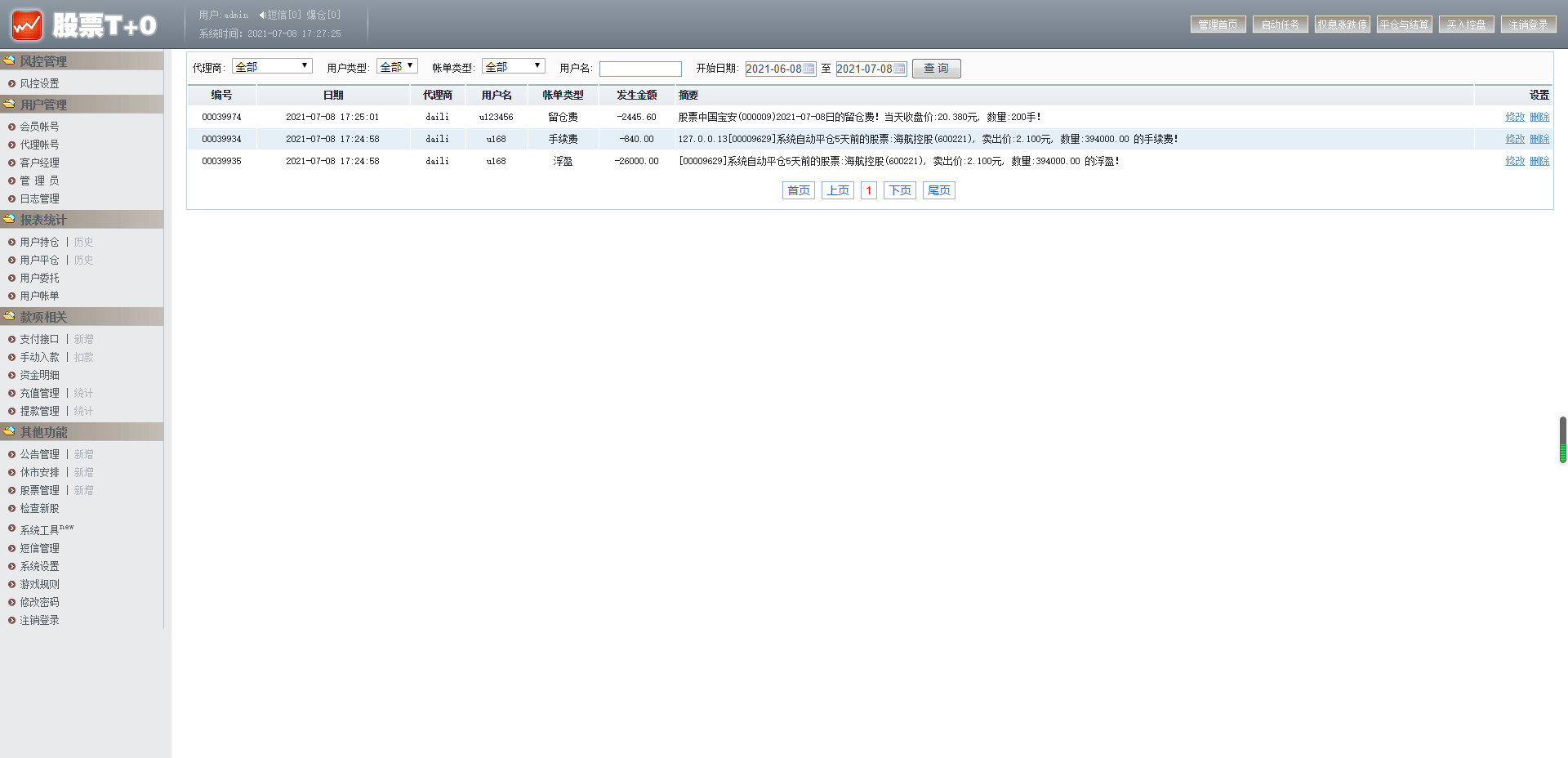Open 会员帐号 in sidebar
The image size is (1568, 758).
click(x=39, y=127)
